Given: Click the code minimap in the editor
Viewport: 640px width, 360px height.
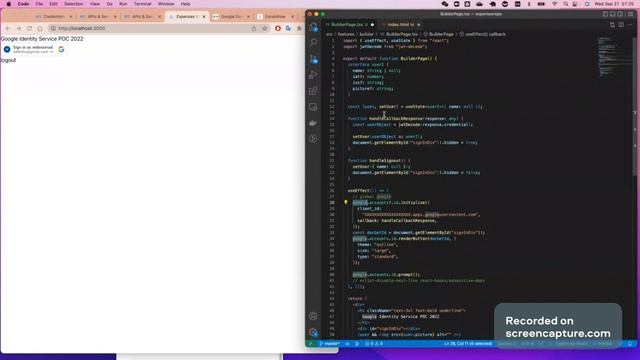Looking at the screenshot, I should (614, 57).
